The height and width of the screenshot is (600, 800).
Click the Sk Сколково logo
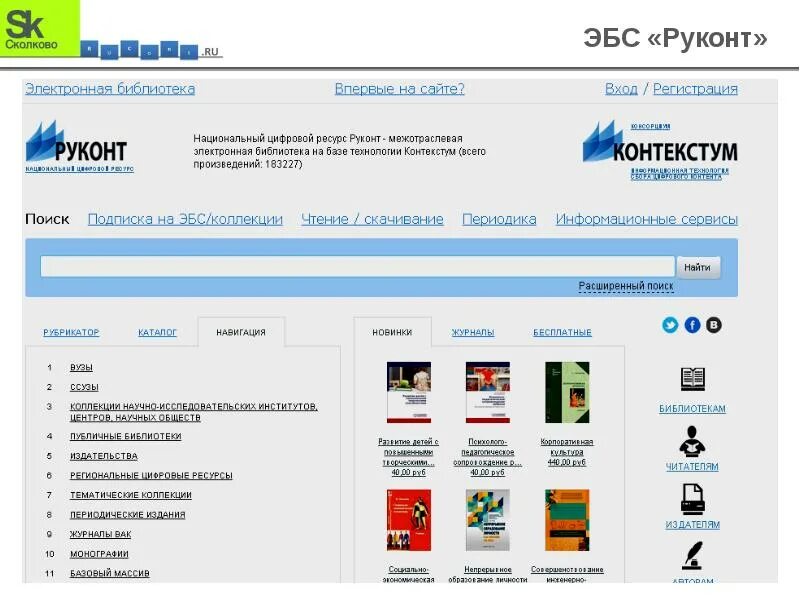tap(40, 28)
